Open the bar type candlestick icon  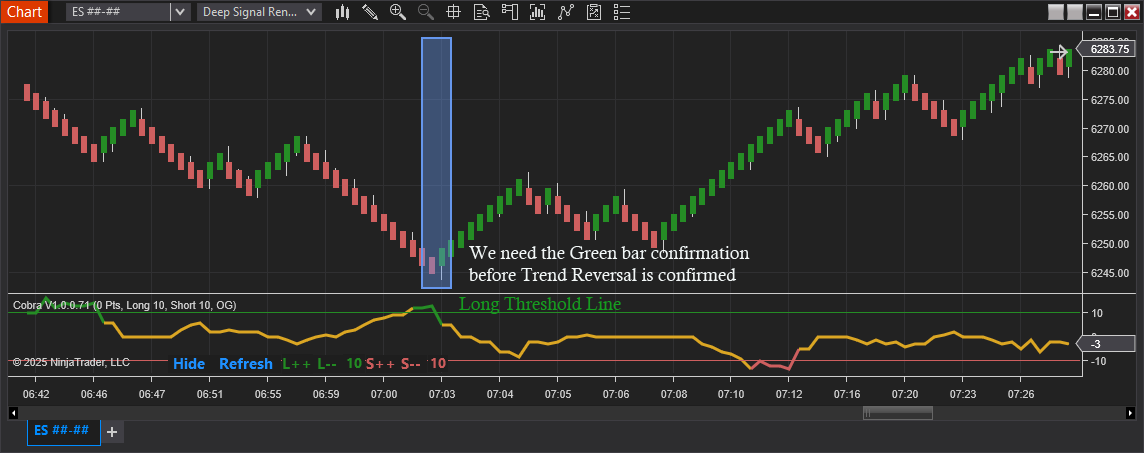(343, 12)
